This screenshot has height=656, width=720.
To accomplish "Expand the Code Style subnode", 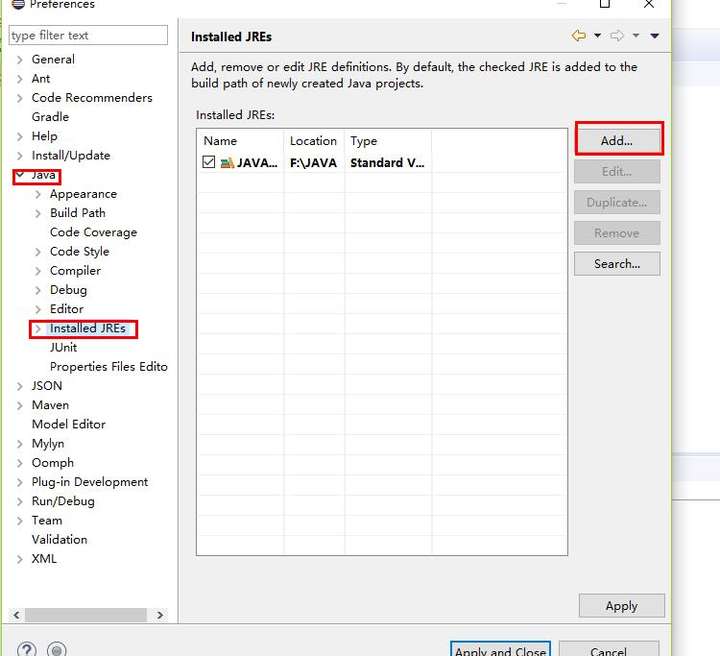I will pos(38,252).
